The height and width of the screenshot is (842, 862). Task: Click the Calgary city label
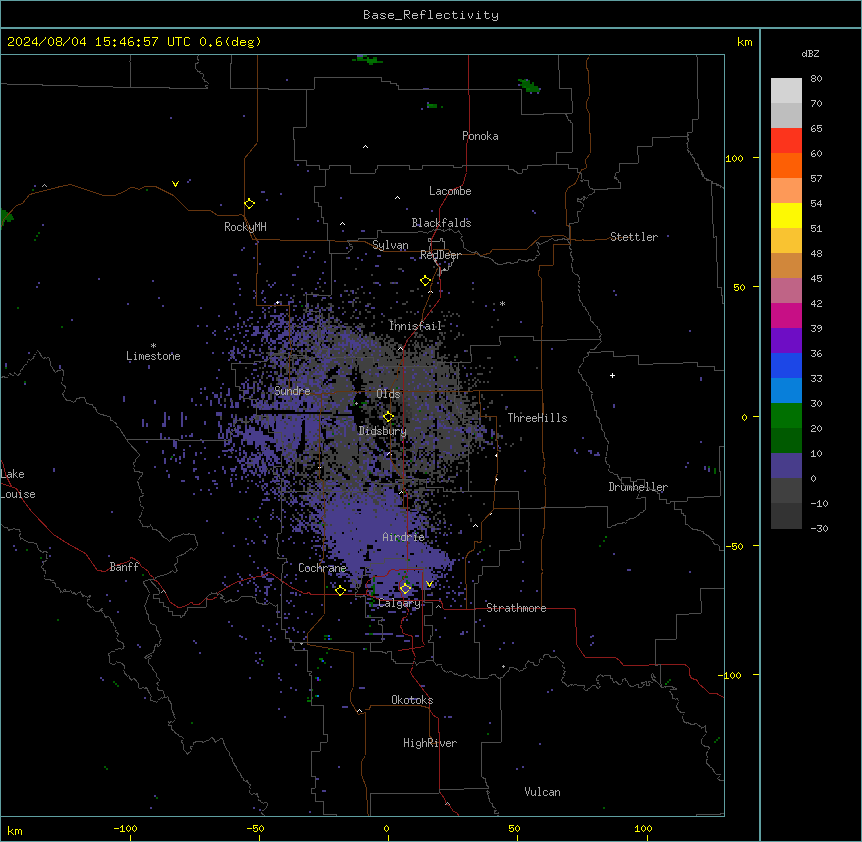[399, 603]
